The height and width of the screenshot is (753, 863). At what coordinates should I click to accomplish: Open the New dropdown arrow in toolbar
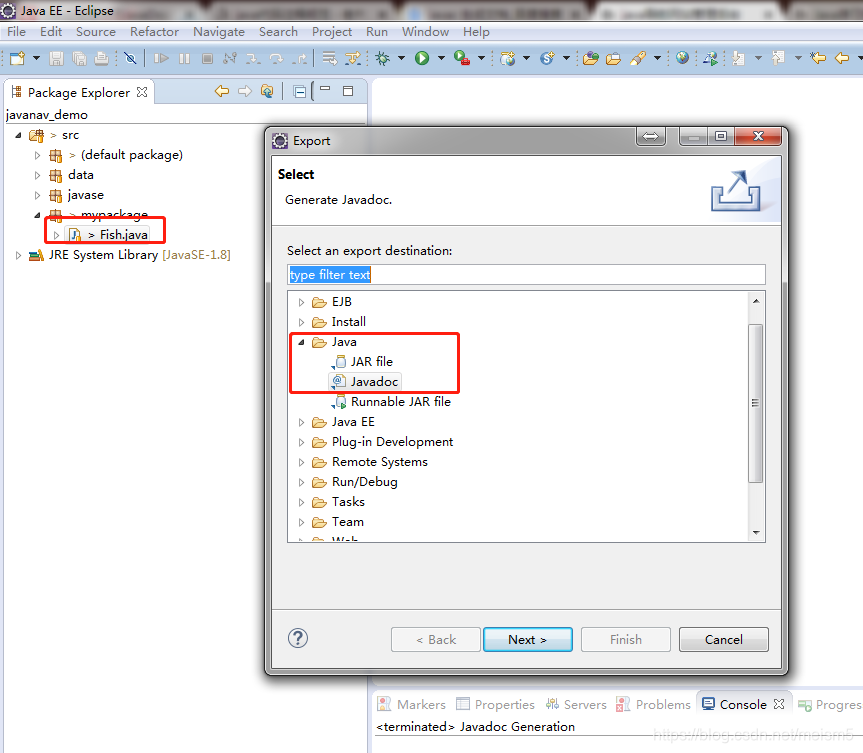click(36, 58)
